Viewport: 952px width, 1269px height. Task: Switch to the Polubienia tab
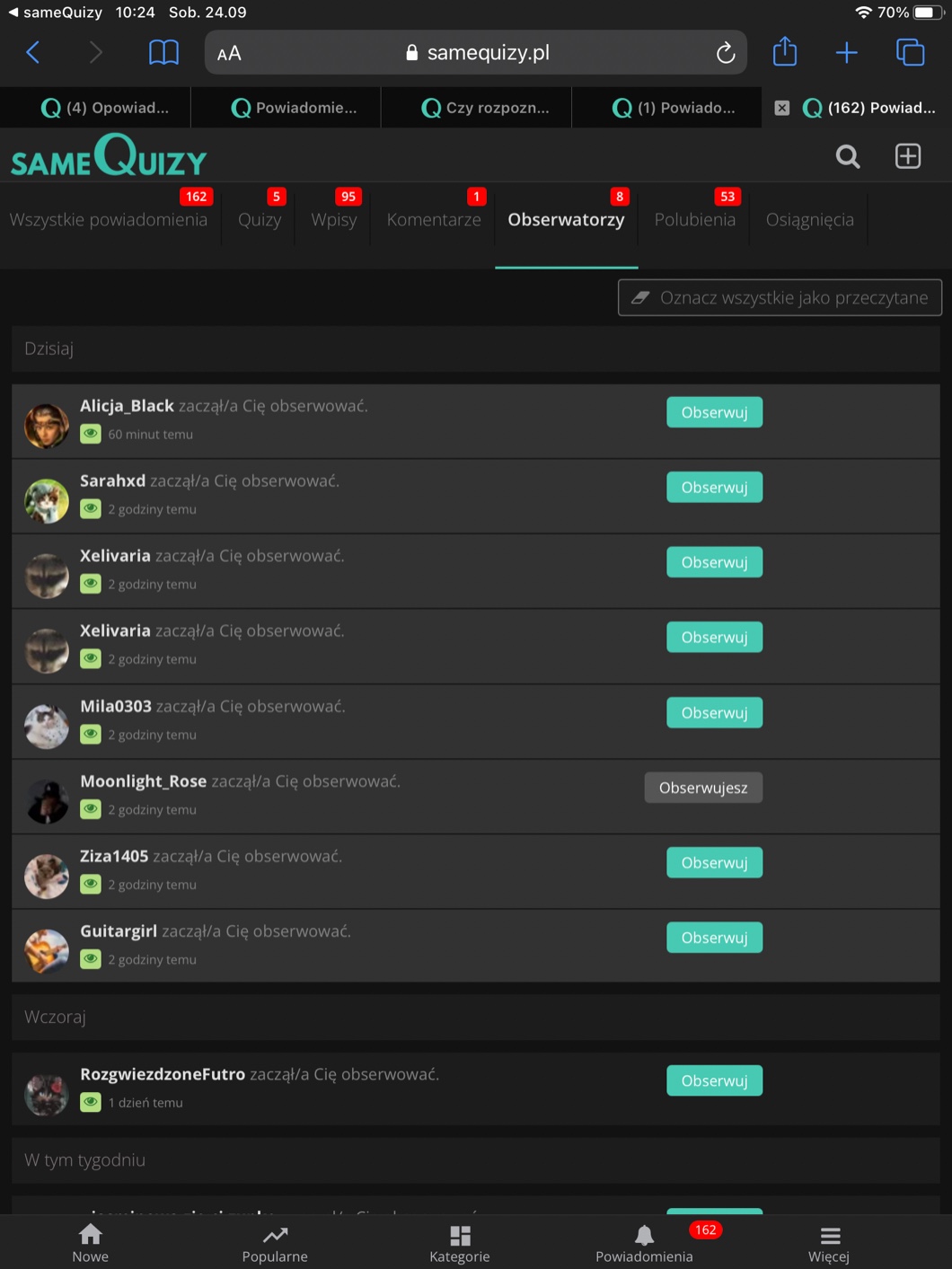pyautogui.click(x=694, y=219)
